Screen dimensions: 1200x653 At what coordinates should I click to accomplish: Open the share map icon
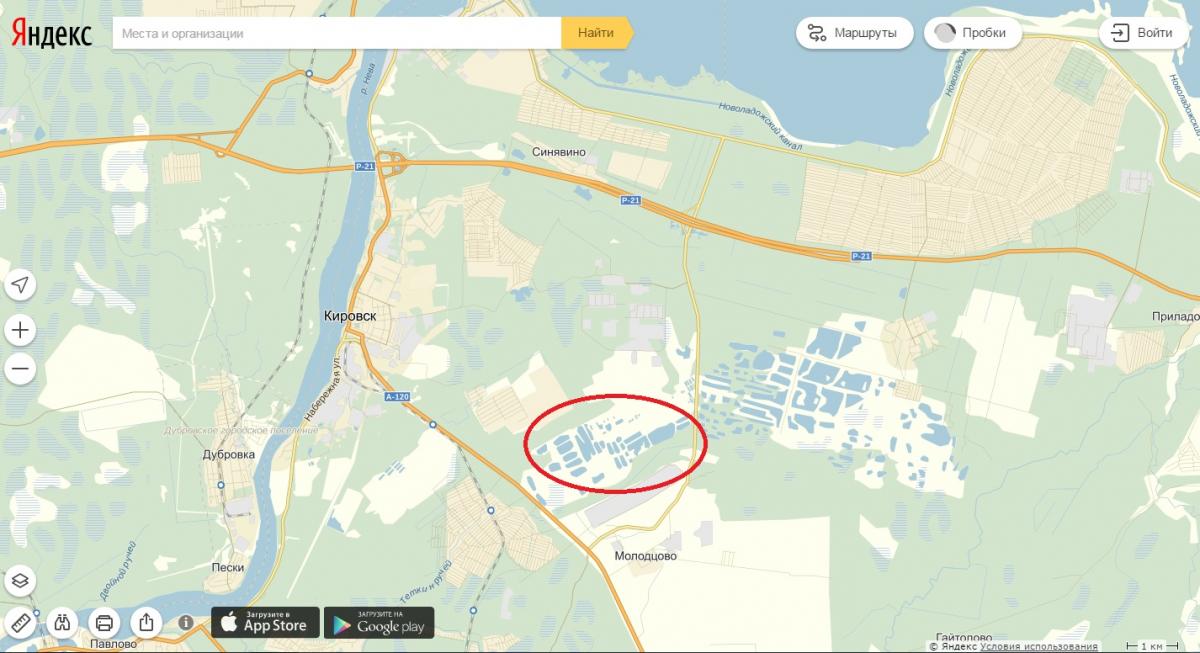146,622
